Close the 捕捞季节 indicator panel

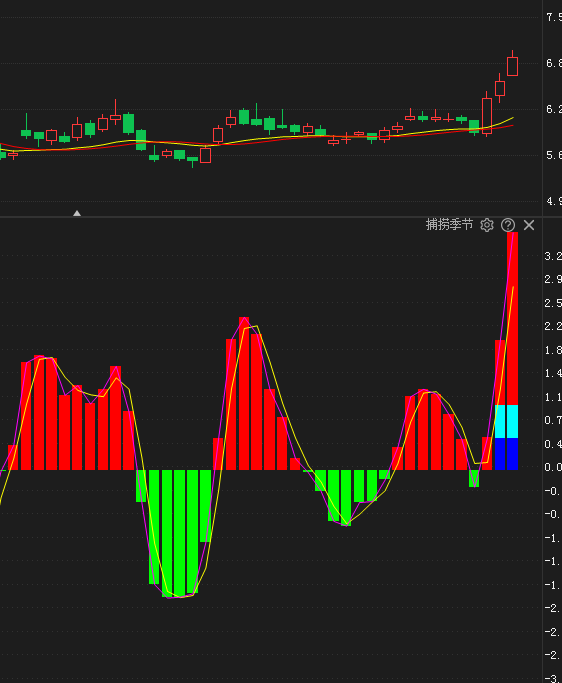(529, 225)
